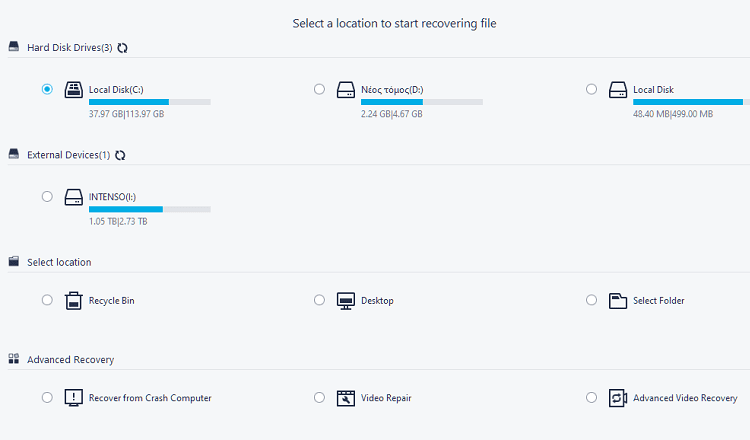This screenshot has height=440, width=750.
Task: Click the Advanced Video Recovery label
Action: click(x=685, y=398)
